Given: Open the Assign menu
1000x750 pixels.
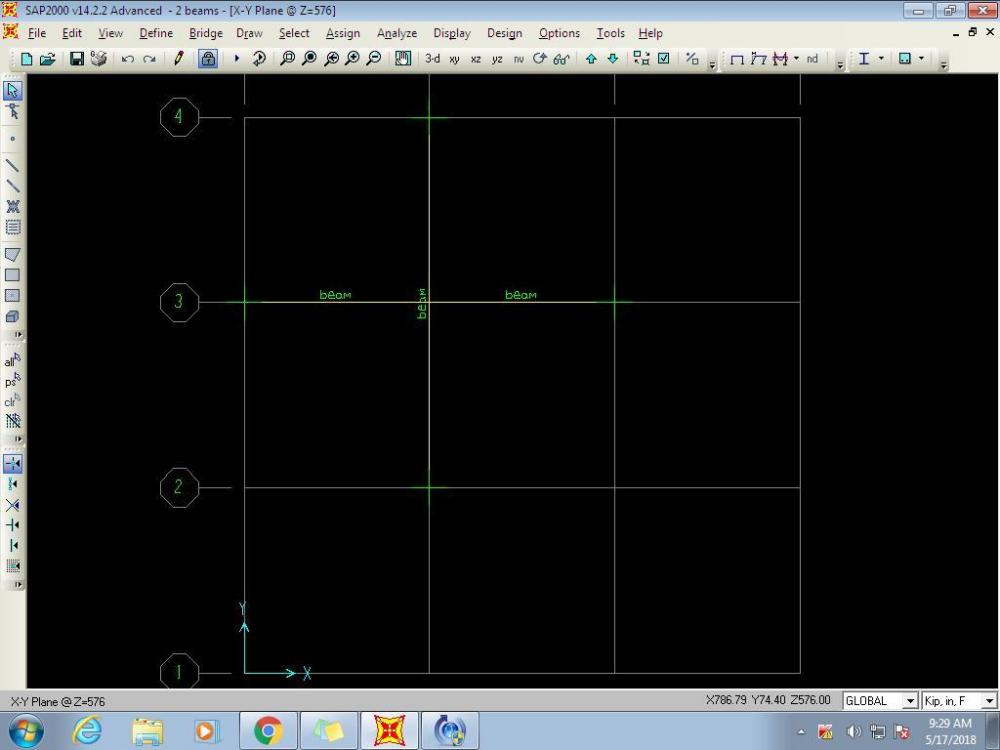Looking at the screenshot, I should [x=342, y=33].
